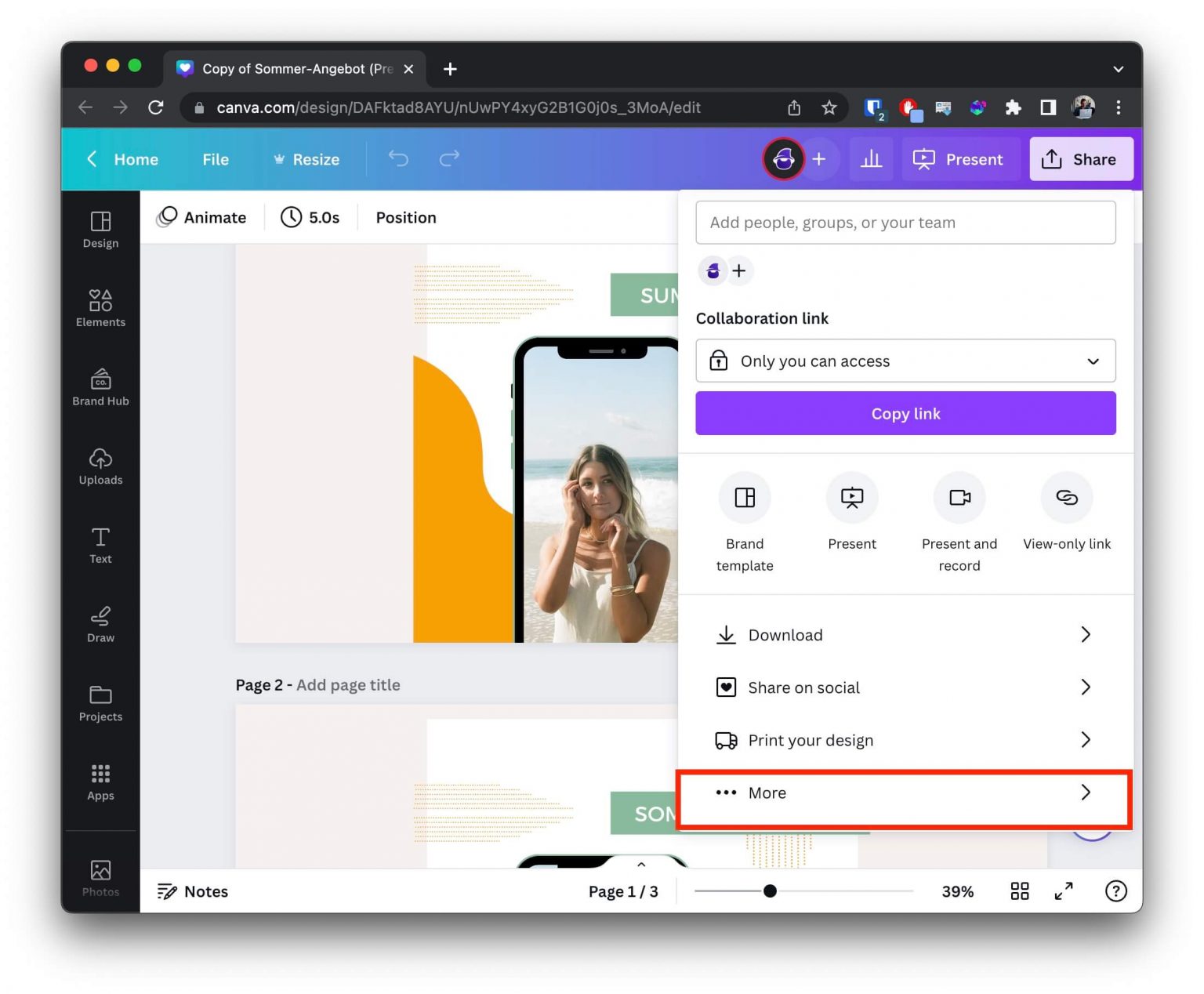Choose Present and record option

(x=959, y=523)
